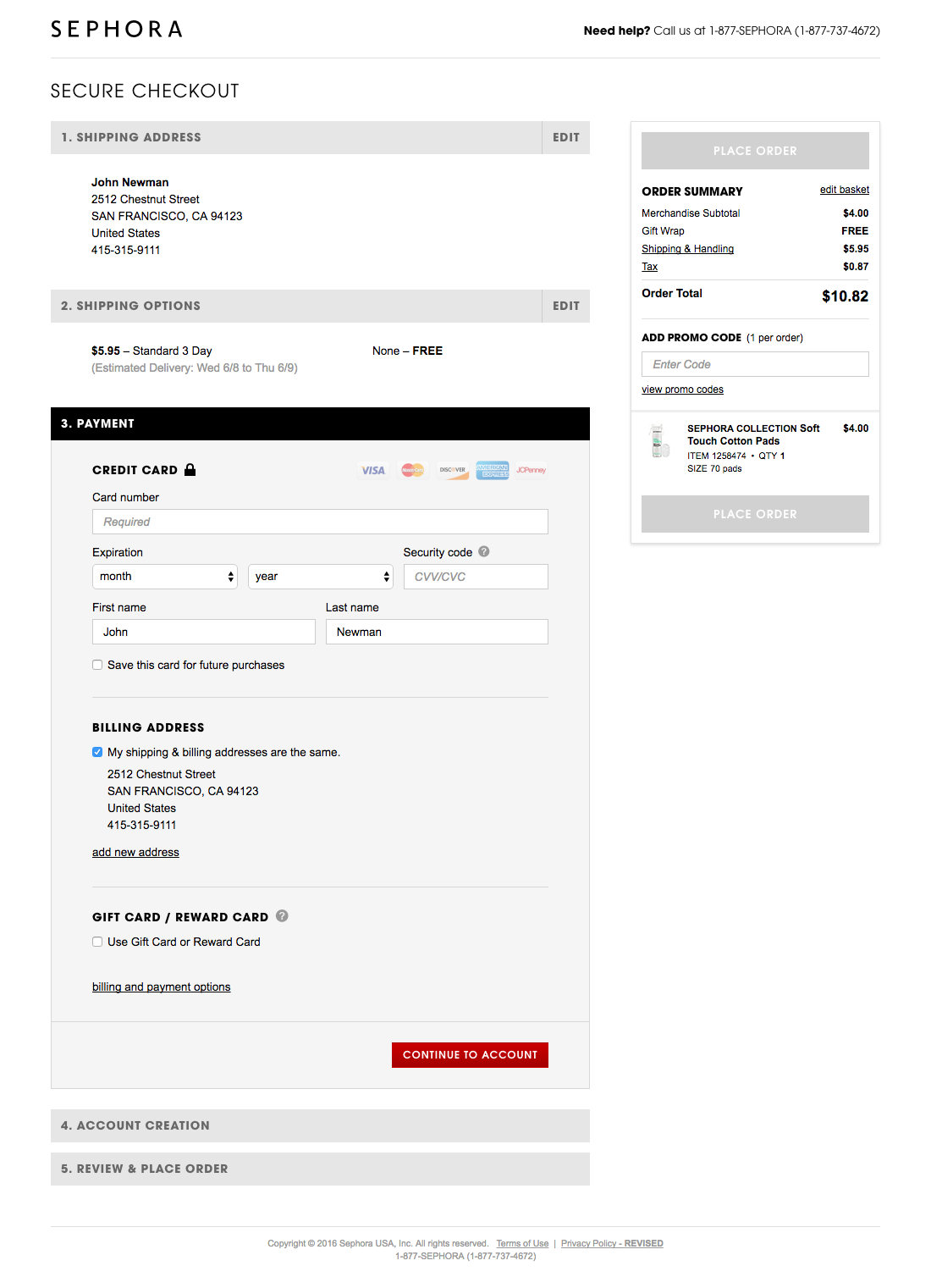The width and height of the screenshot is (931, 1288).
Task: Focus the promo code entry field
Action: click(755, 364)
